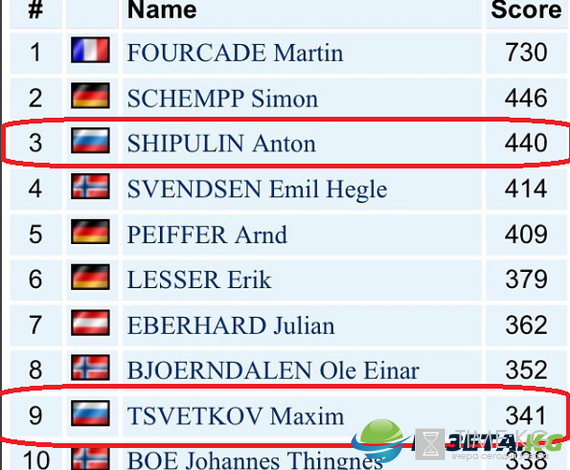570x470 pixels.
Task: Open SCHEMPP Simon athlete link
Action: tap(222, 99)
